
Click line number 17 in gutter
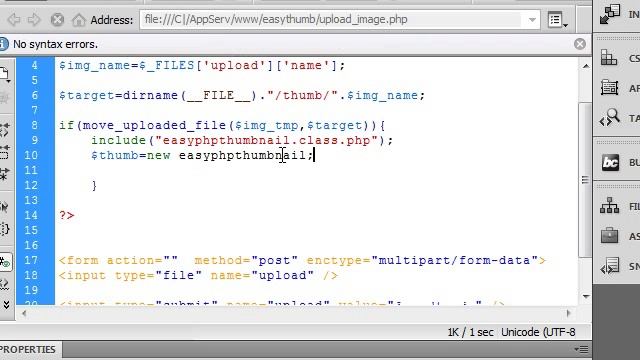click(x=31, y=260)
